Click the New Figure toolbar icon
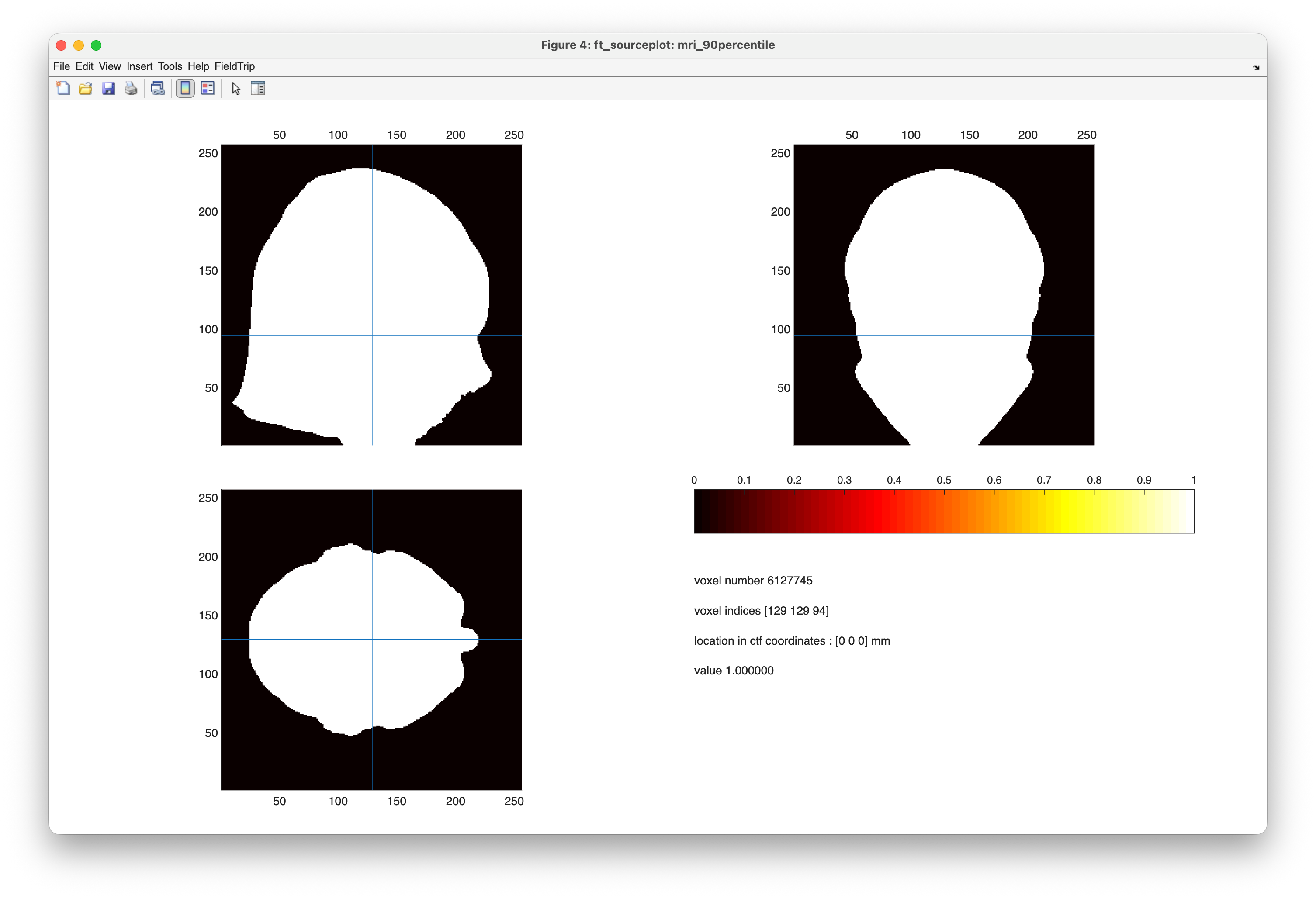This screenshot has width=1316, height=899. coord(63,88)
